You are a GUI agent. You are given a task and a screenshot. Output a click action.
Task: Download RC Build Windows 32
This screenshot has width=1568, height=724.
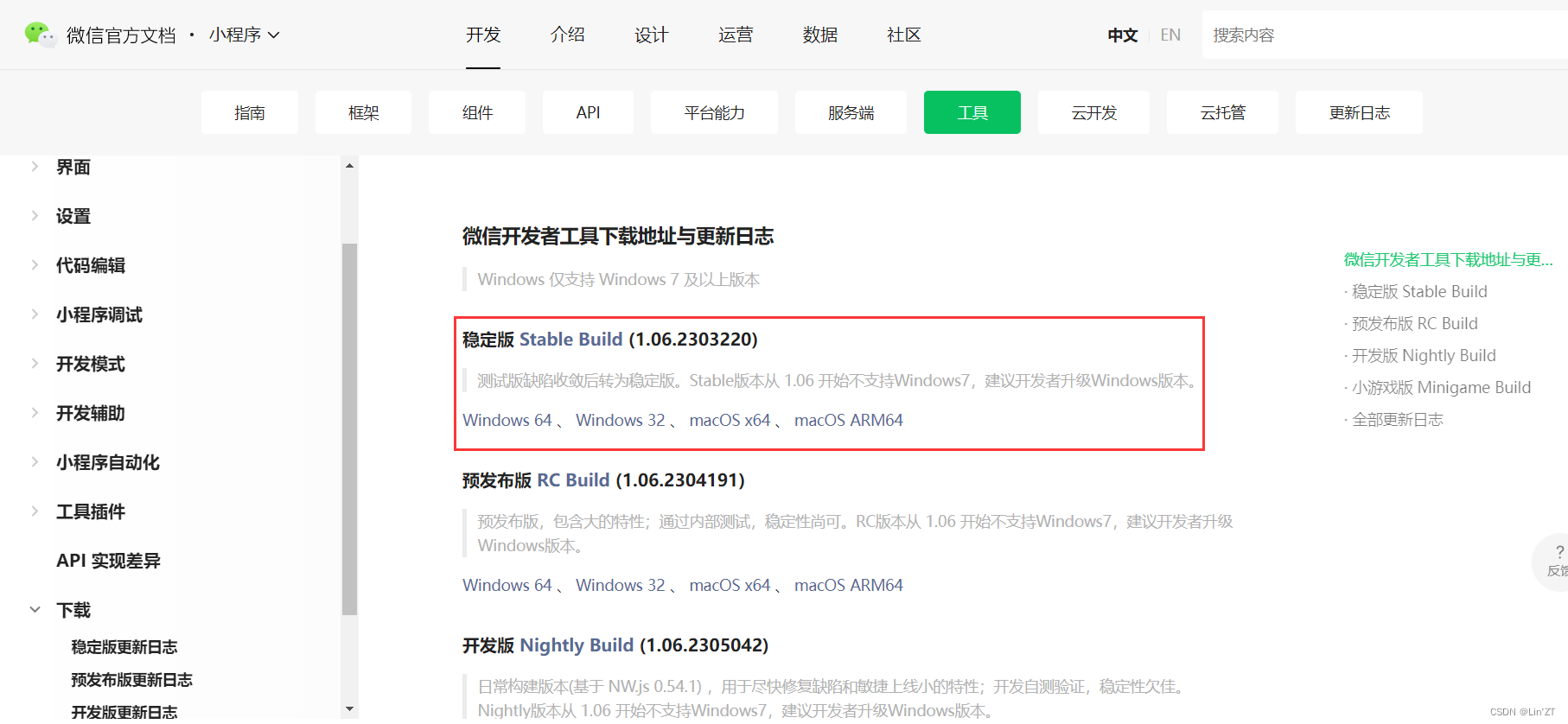[621, 585]
